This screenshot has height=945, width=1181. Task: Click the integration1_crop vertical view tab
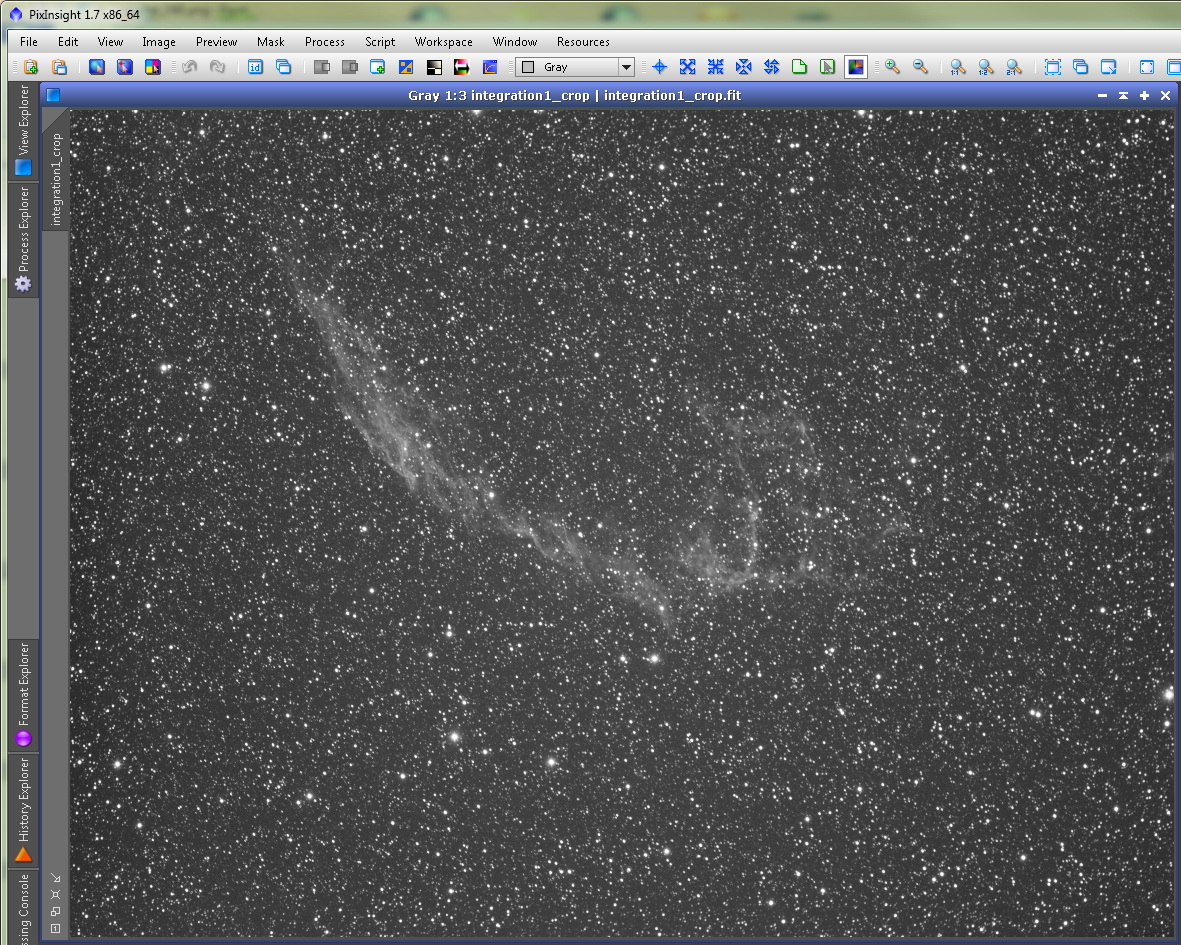pyautogui.click(x=56, y=179)
